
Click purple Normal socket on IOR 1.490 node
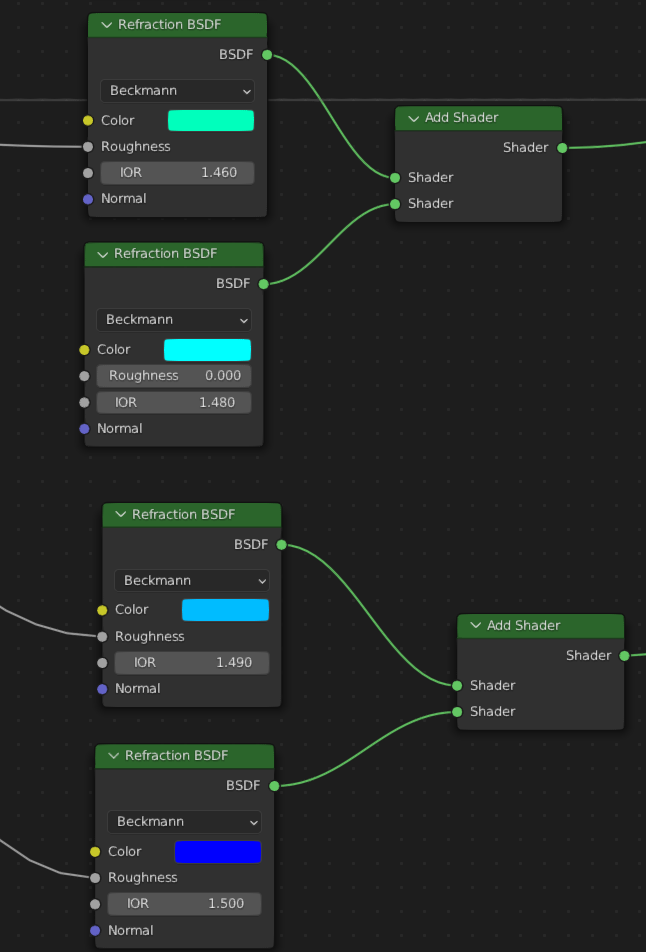[103, 689]
